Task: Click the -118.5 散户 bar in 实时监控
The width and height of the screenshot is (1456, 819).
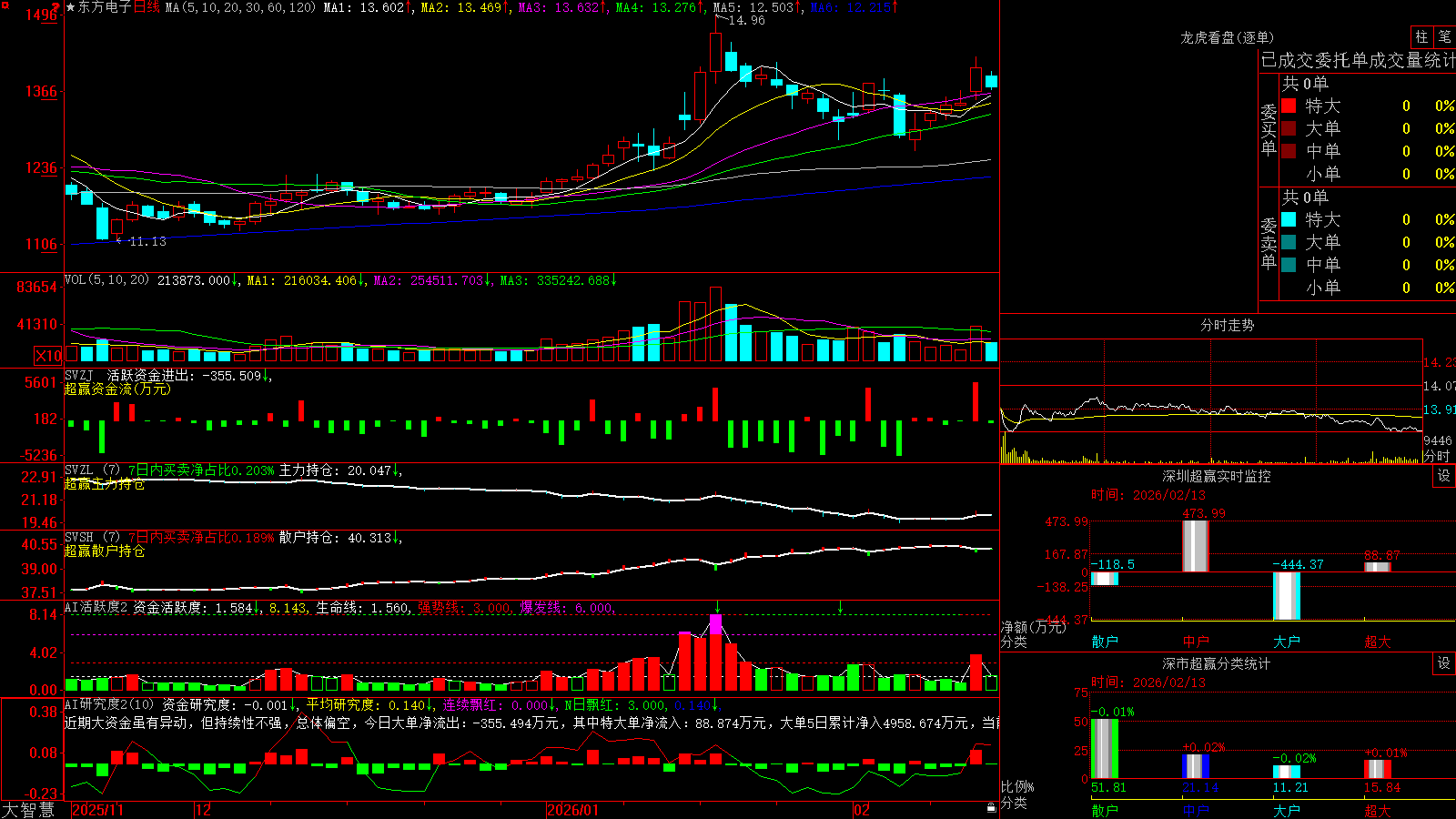Action: tap(1104, 579)
